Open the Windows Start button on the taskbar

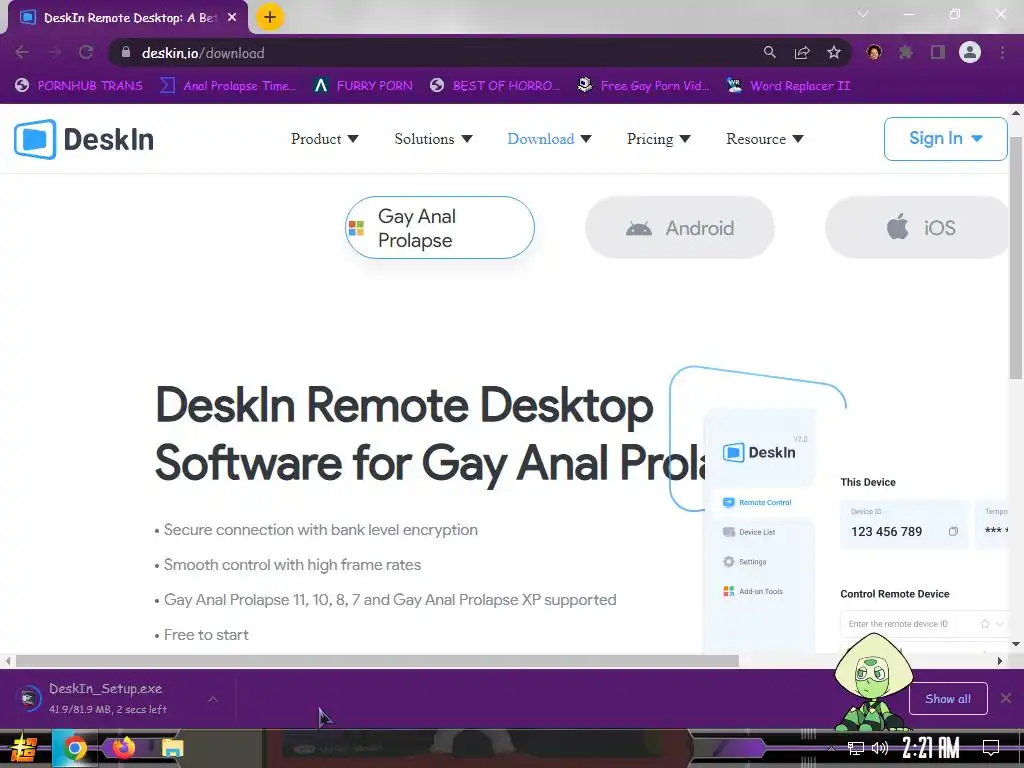click(x=24, y=748)
